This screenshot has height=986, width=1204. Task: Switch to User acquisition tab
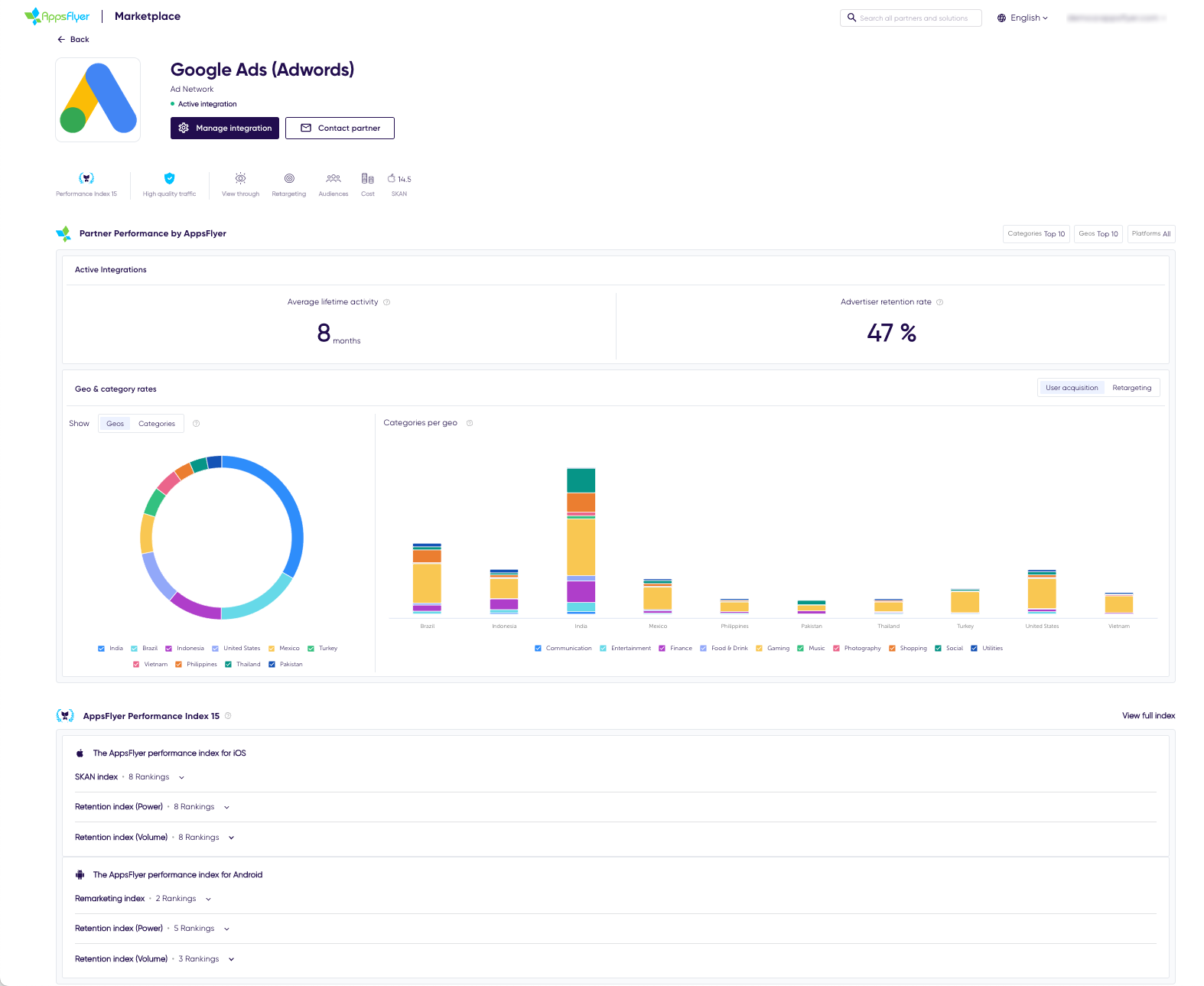pyautogui.click(x=1072, y=388)
